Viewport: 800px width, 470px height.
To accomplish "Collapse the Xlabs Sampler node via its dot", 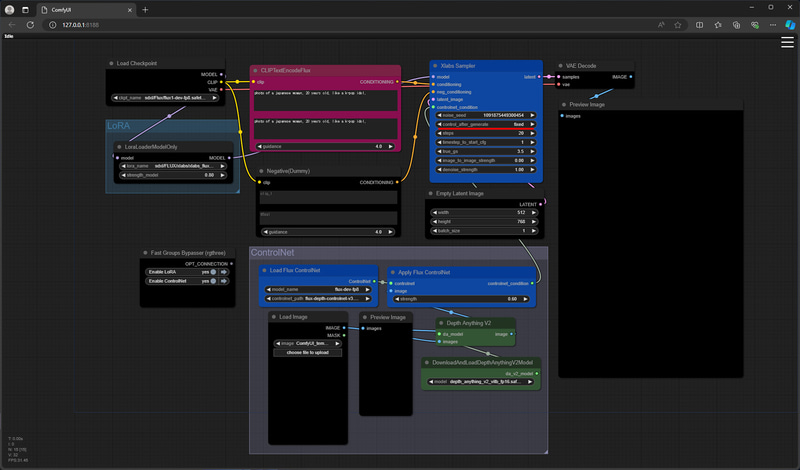I will (x=435, y=66).
